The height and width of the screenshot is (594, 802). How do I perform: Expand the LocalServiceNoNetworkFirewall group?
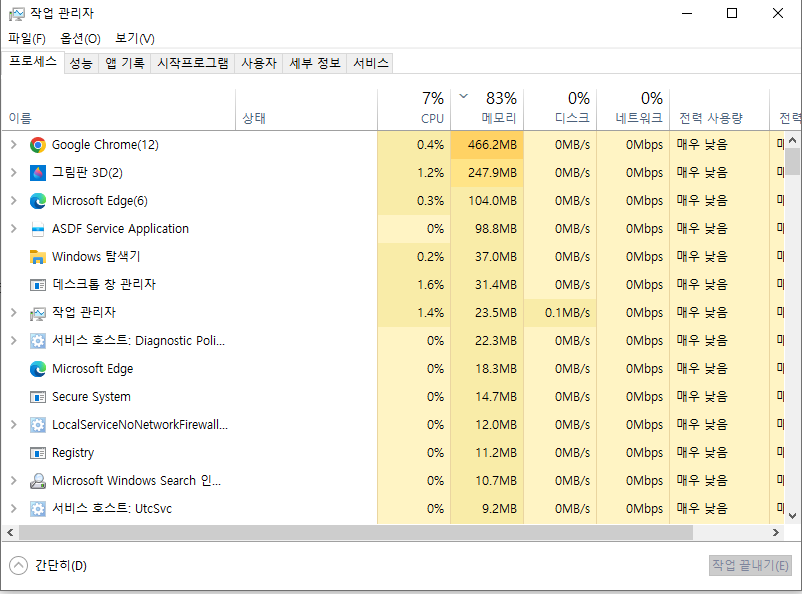[x=14, y=425]
